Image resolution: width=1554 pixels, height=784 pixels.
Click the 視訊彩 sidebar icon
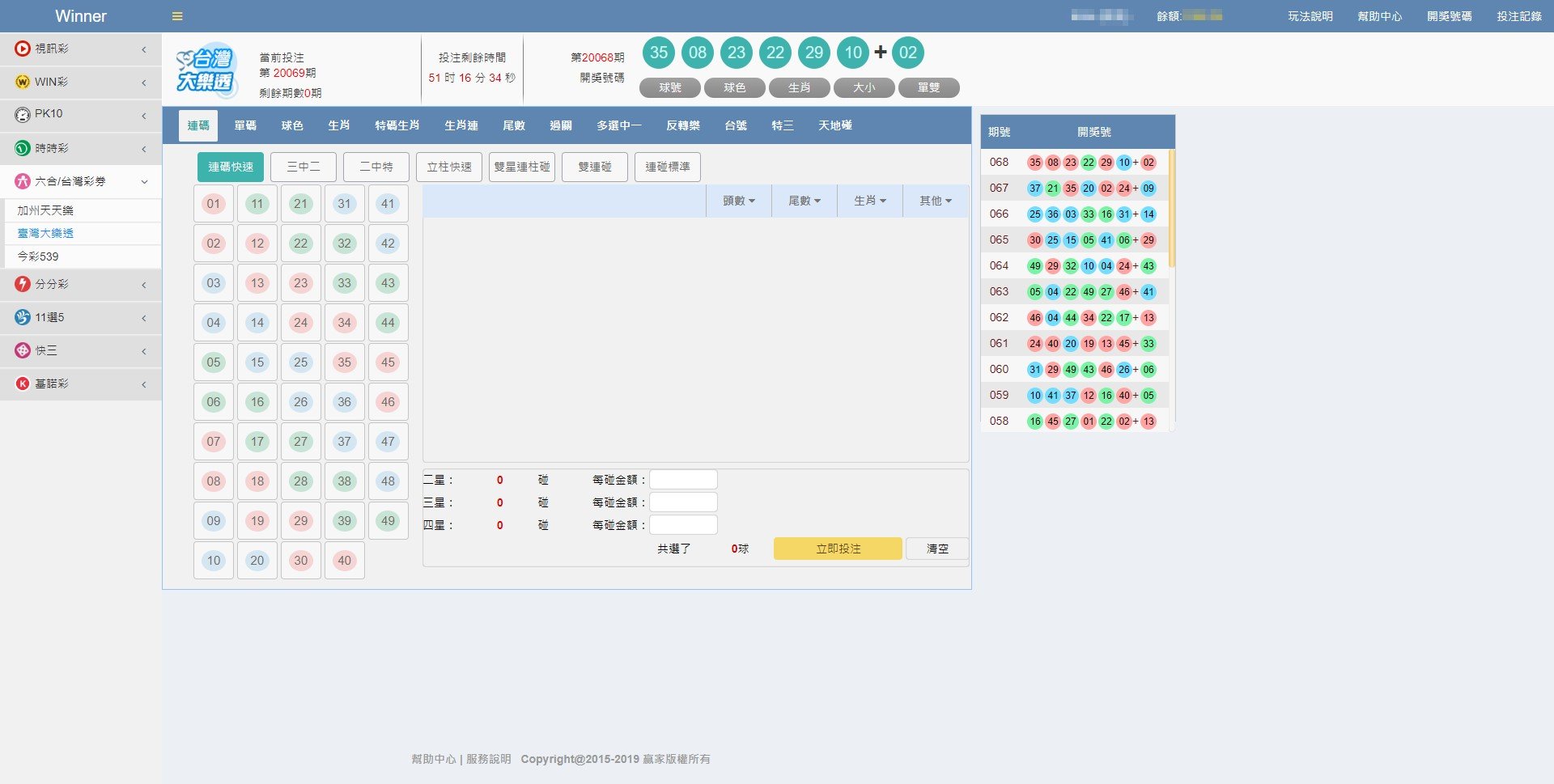(x=23, y=49)
